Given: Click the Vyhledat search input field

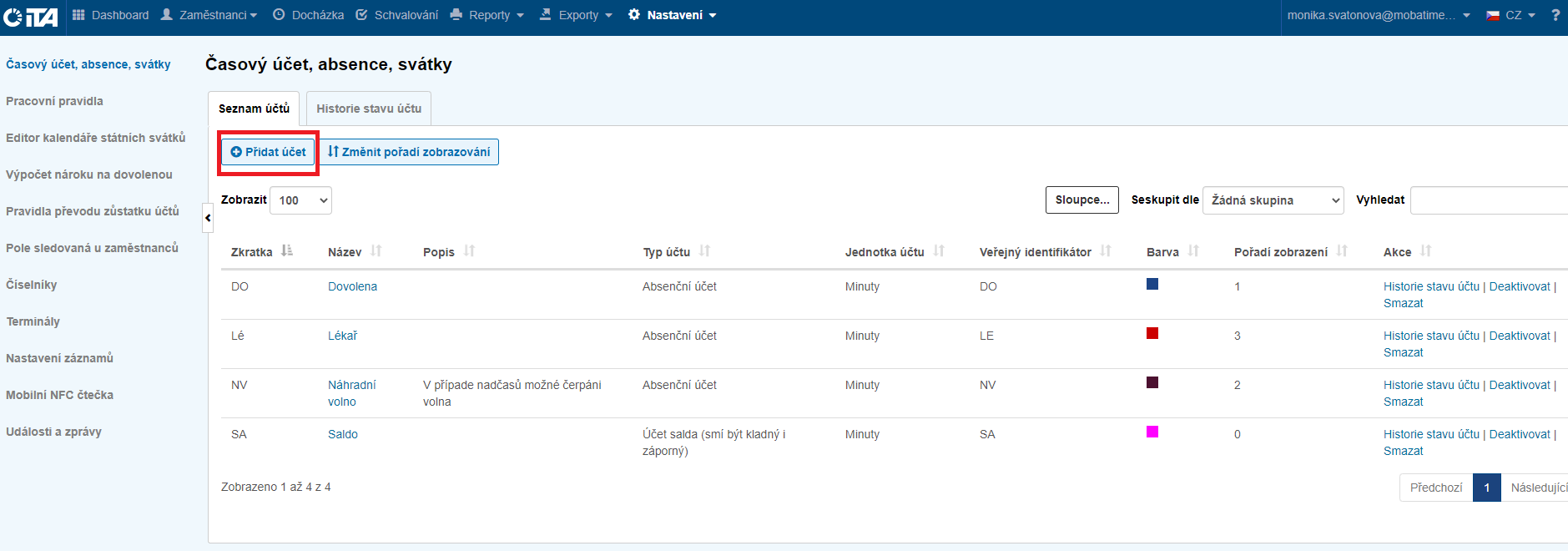Looking at the screenshot, I should [1488, 200].
